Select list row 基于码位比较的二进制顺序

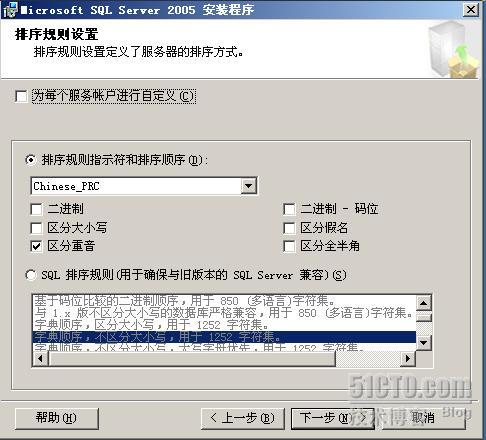tap(224, 301)
